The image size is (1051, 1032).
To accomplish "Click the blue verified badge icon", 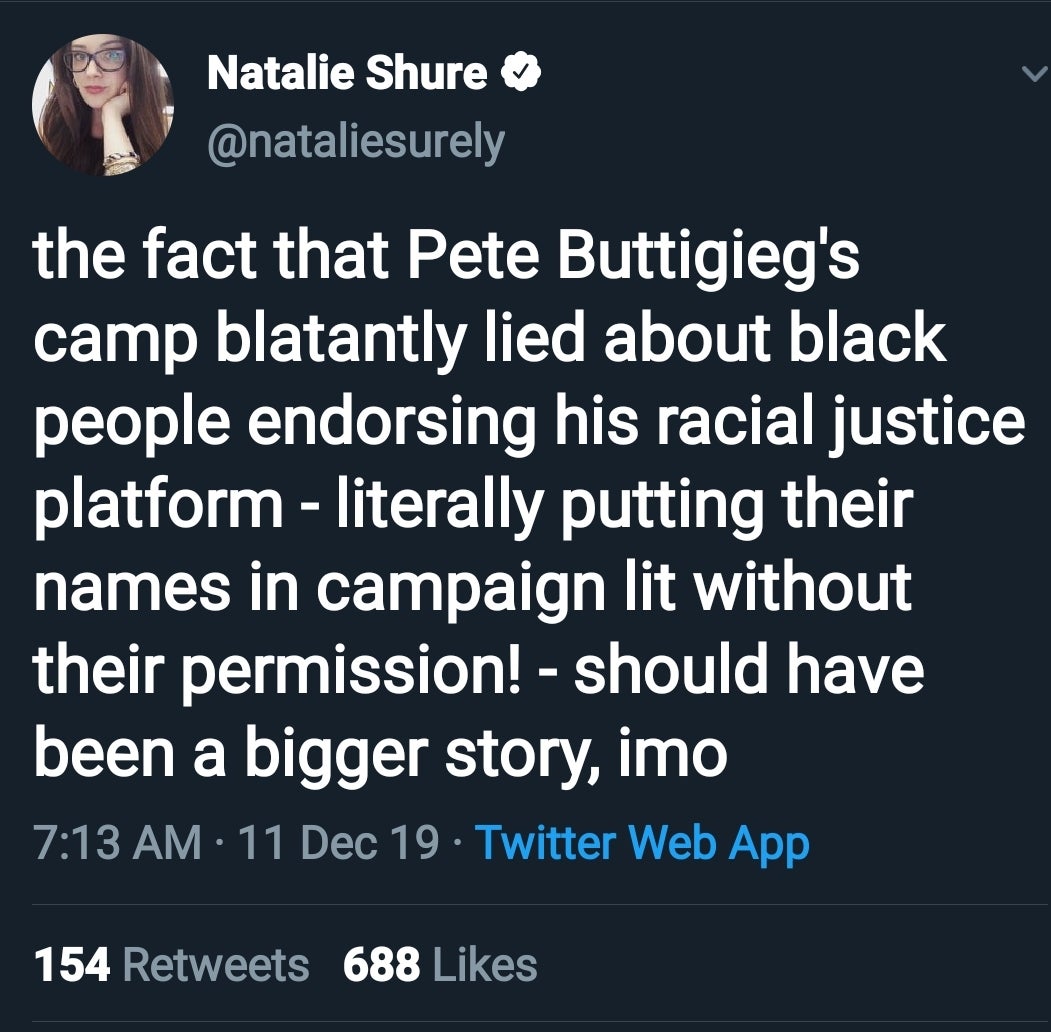I will pos(520,72).
